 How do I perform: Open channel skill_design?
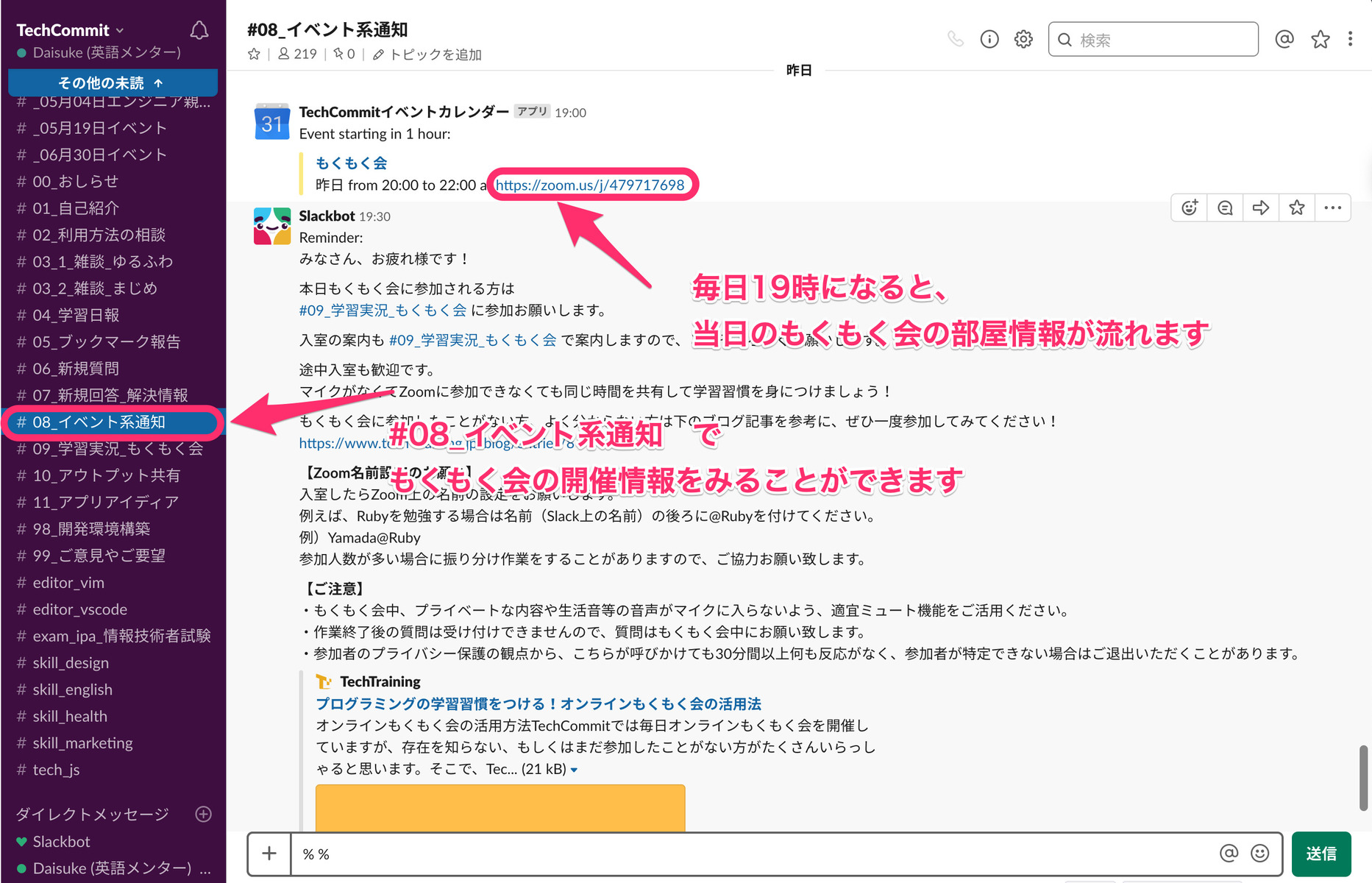[113, 663]
